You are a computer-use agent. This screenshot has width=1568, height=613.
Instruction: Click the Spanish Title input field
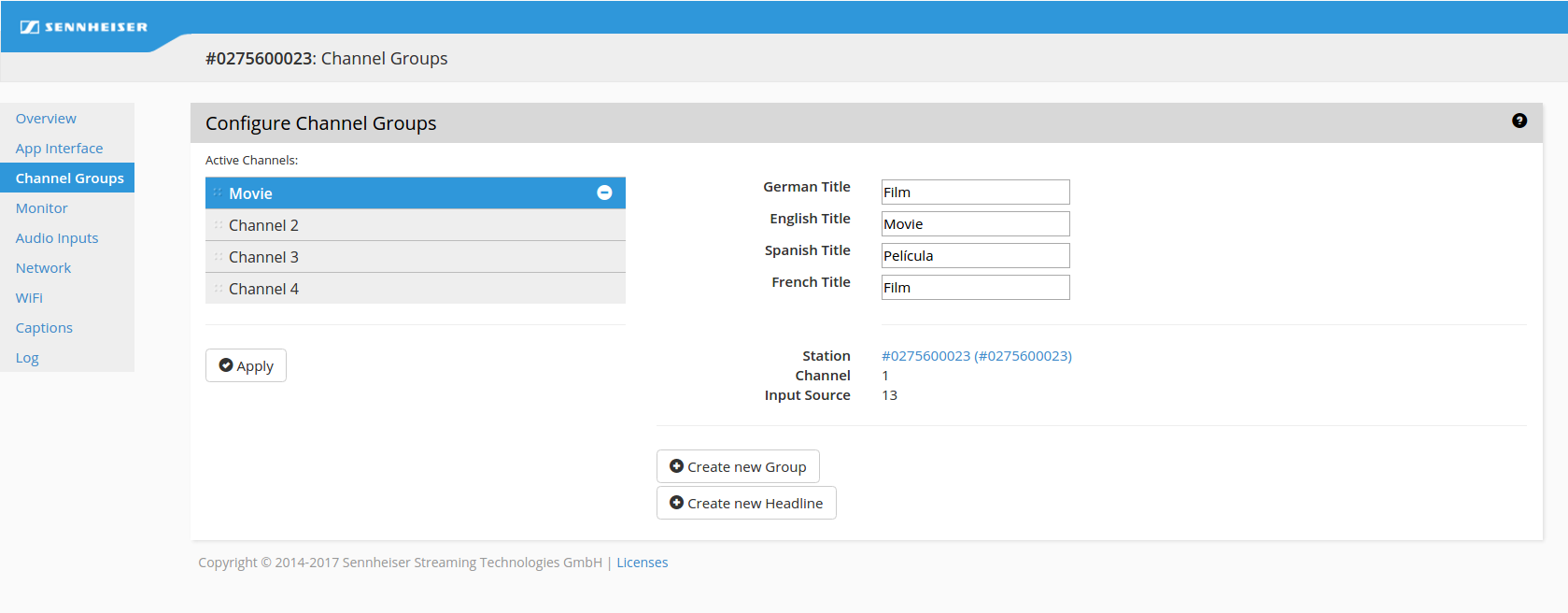coord(975,256)
